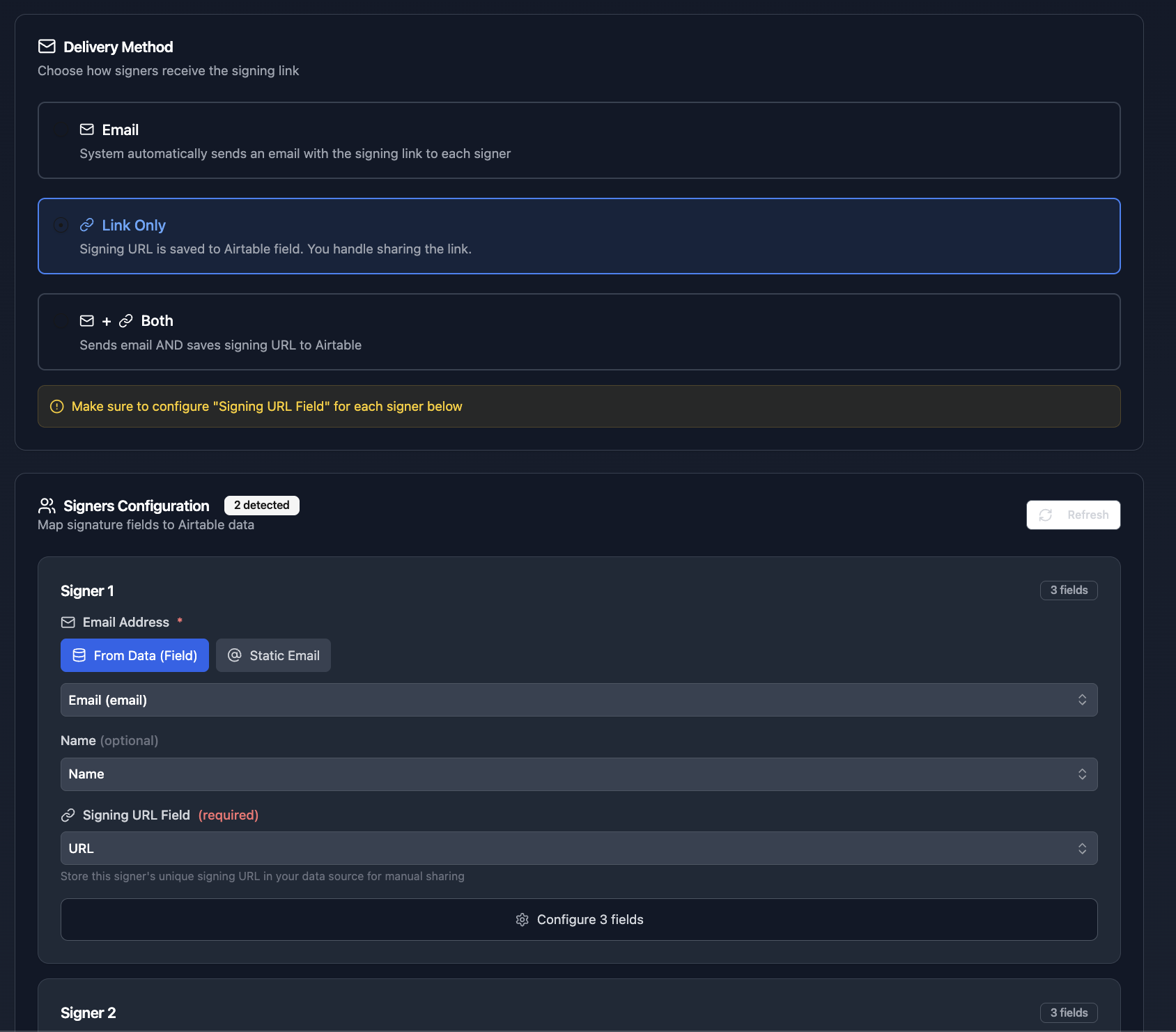Select the Email delivery method option

(x=578, y=141)
